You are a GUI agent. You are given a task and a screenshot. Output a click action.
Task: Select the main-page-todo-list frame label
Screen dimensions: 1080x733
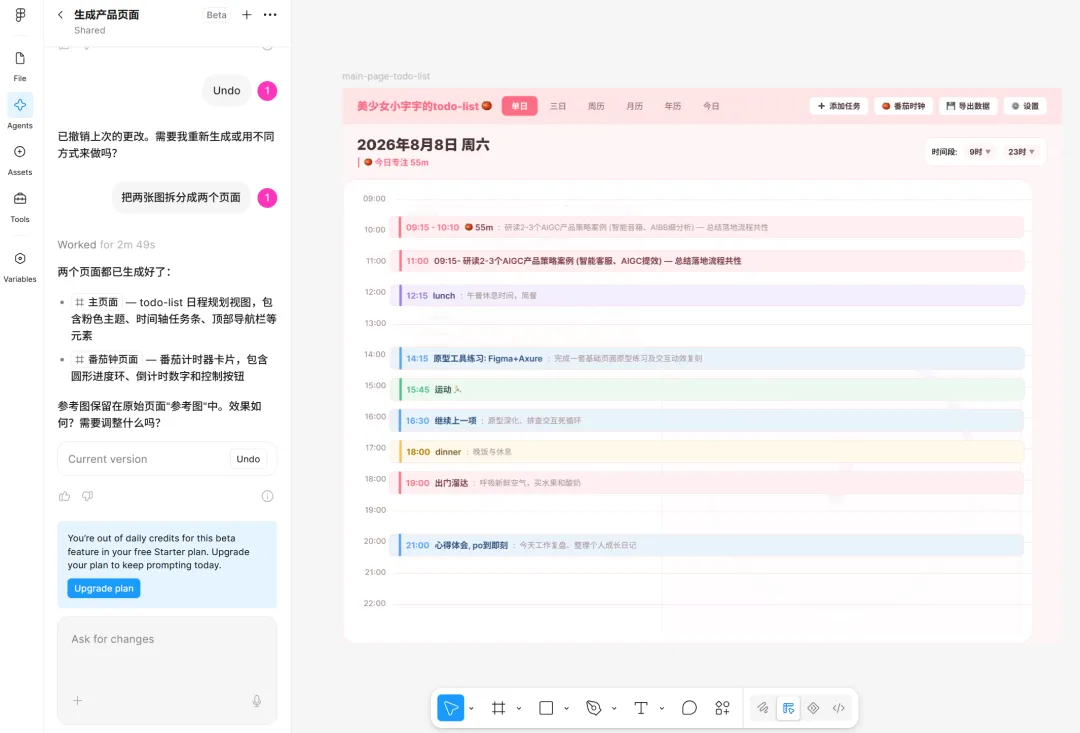pos(386,76)
